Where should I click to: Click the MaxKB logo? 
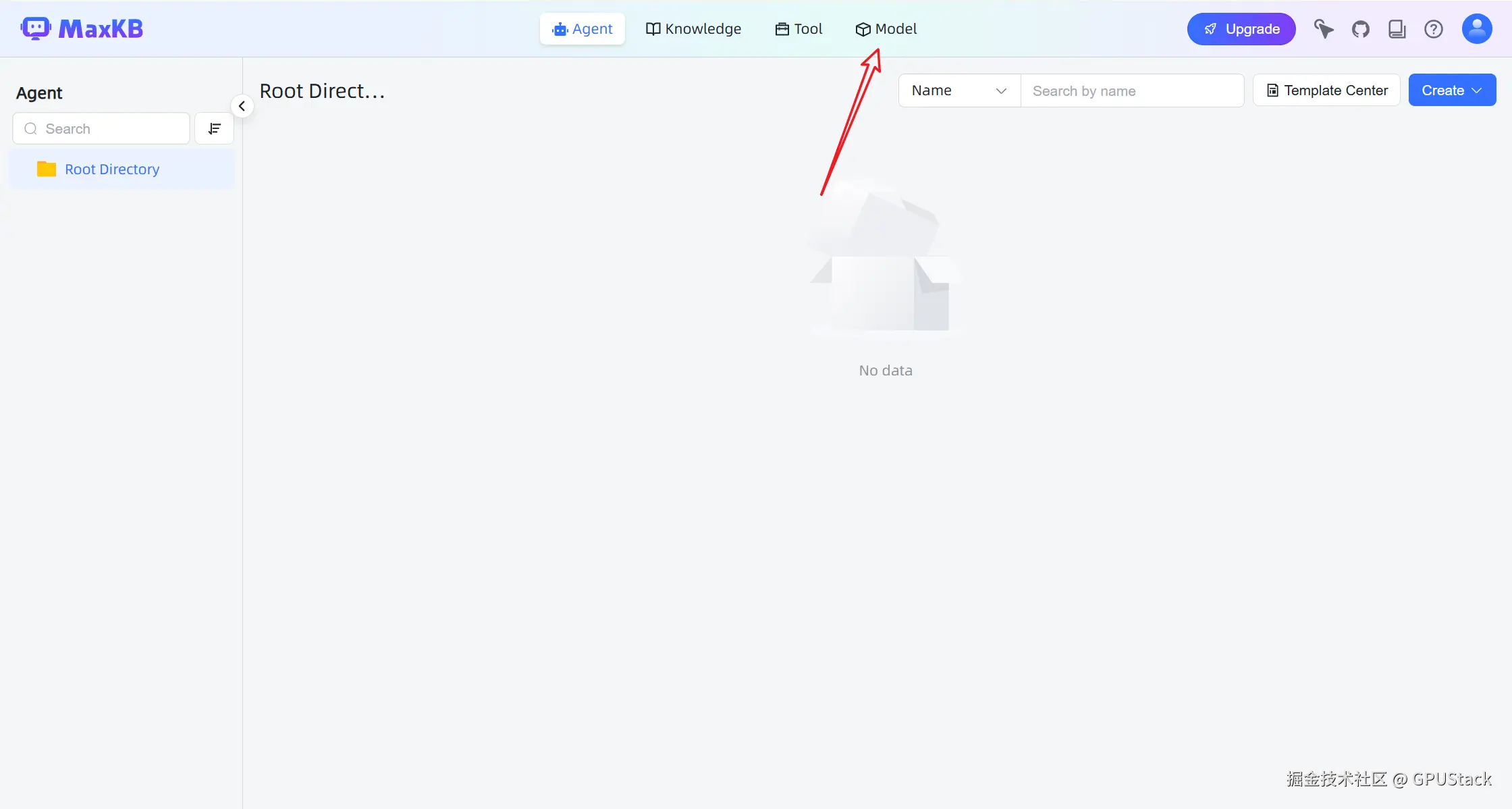coord(82,29)
